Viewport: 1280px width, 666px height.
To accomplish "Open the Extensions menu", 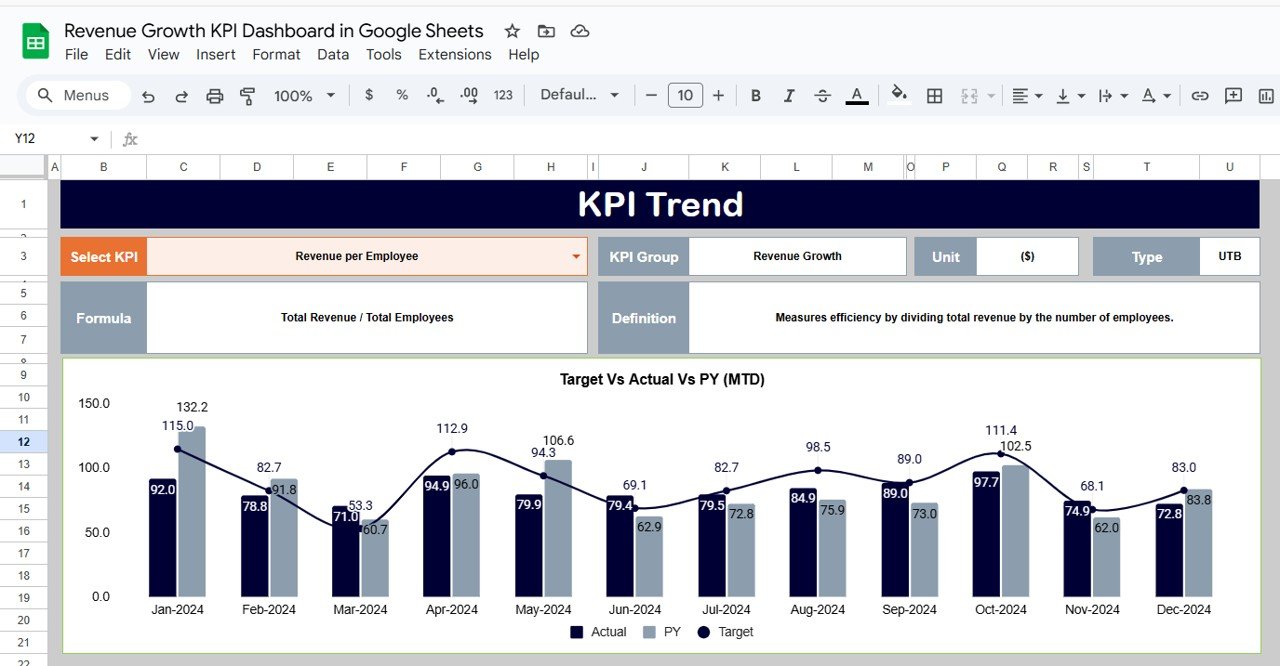I will (455, 55).
